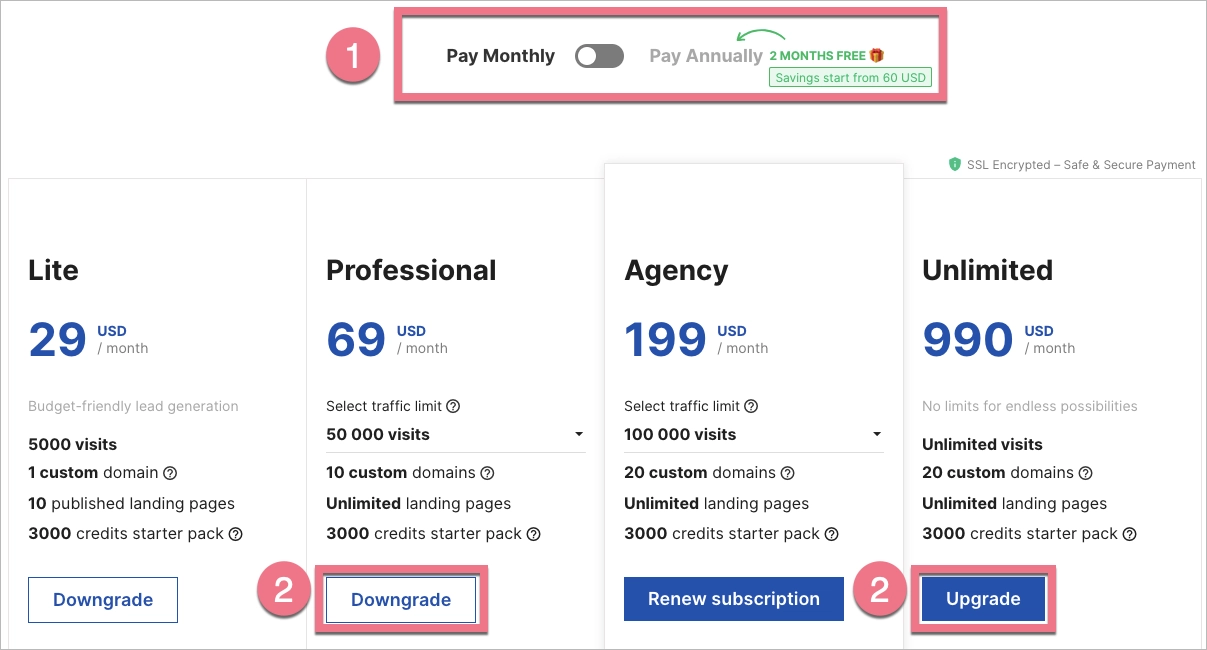Toggle the monthly/annual billing switch
1207x650 pixels.
pyautogui.click(x=599, y=56)
